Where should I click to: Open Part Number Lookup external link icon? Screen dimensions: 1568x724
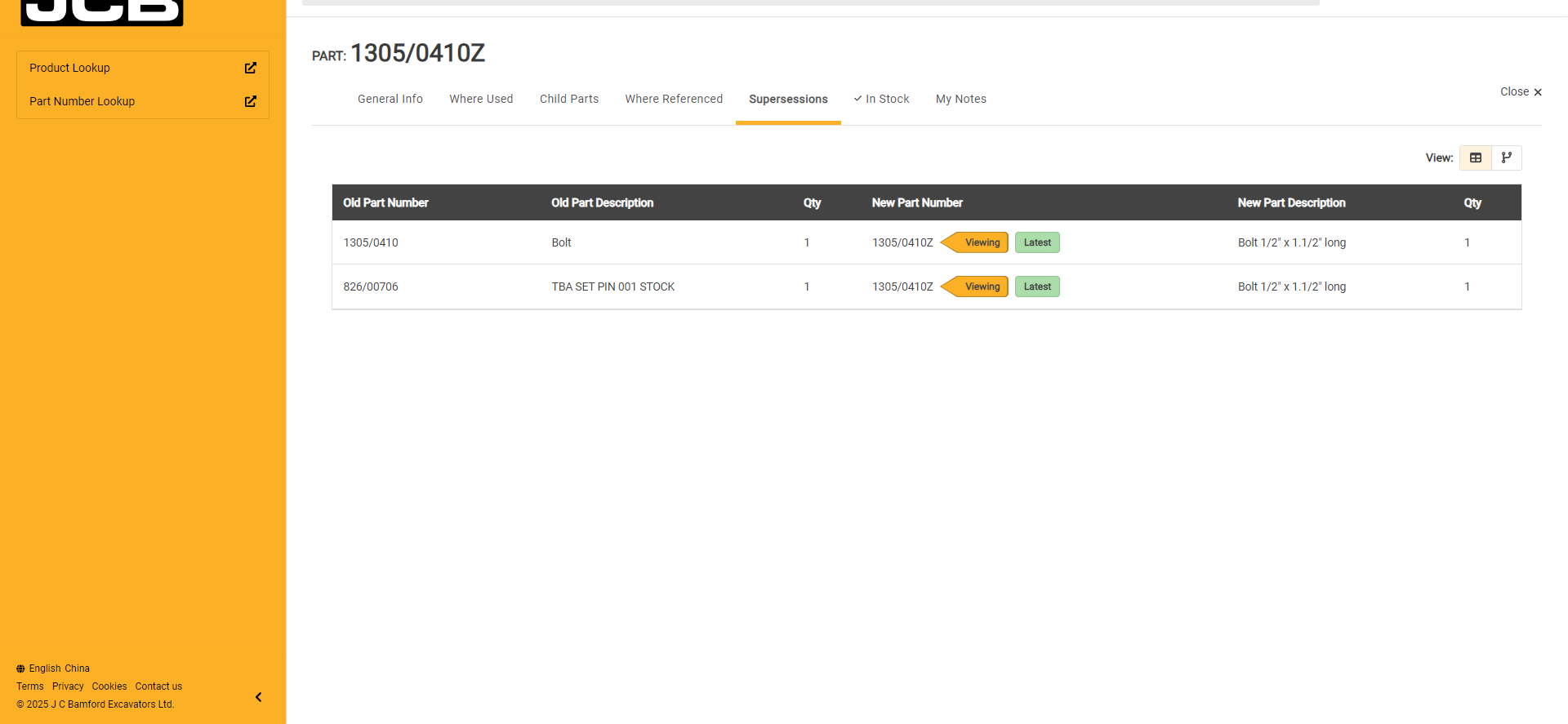pyautogui.click(x=251, y=101)
